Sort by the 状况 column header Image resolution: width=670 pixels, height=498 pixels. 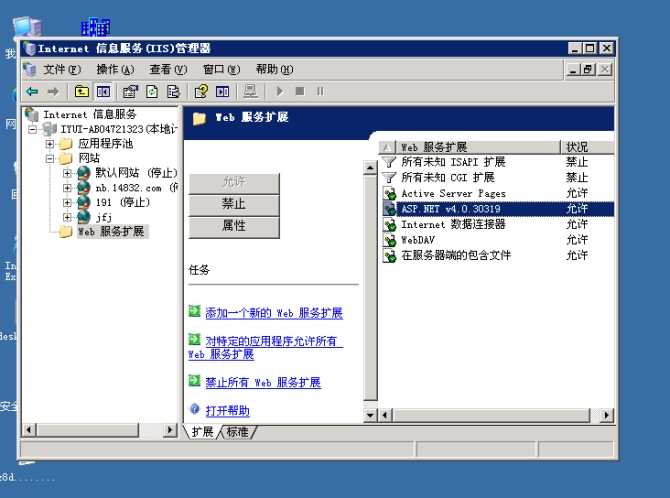[x=588, y=147]
